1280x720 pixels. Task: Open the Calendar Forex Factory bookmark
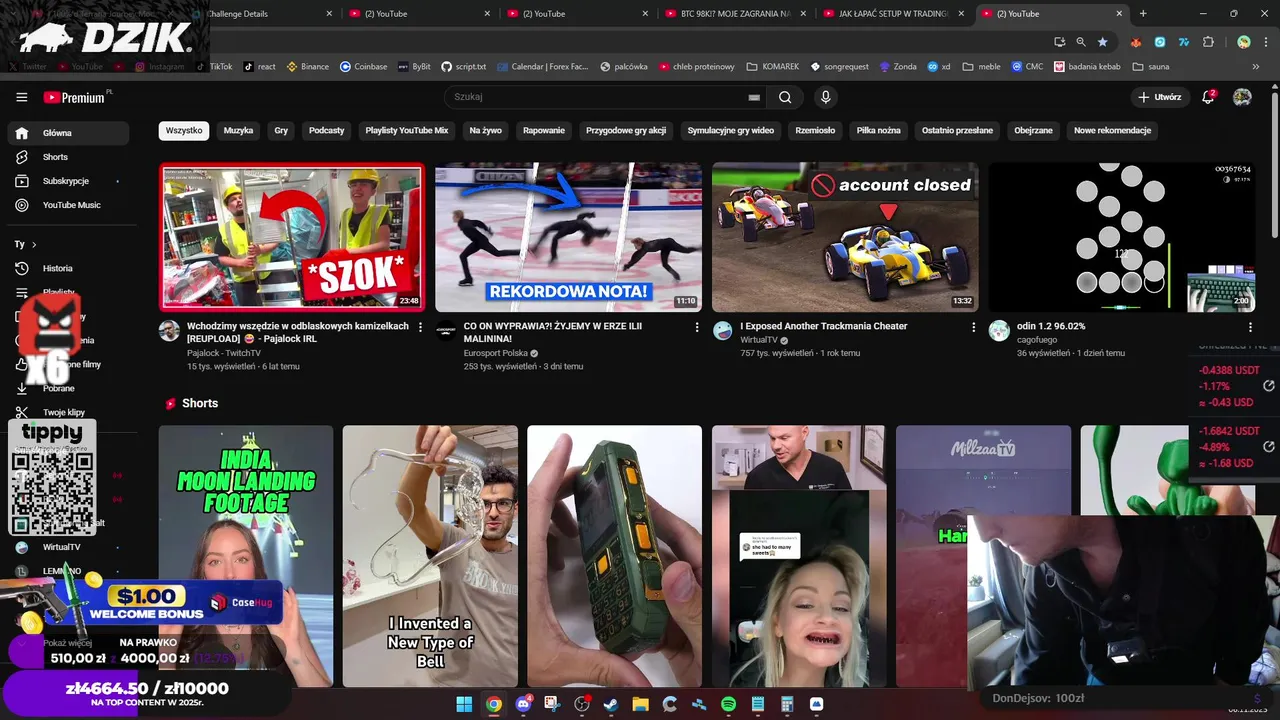tap(543, 67)
